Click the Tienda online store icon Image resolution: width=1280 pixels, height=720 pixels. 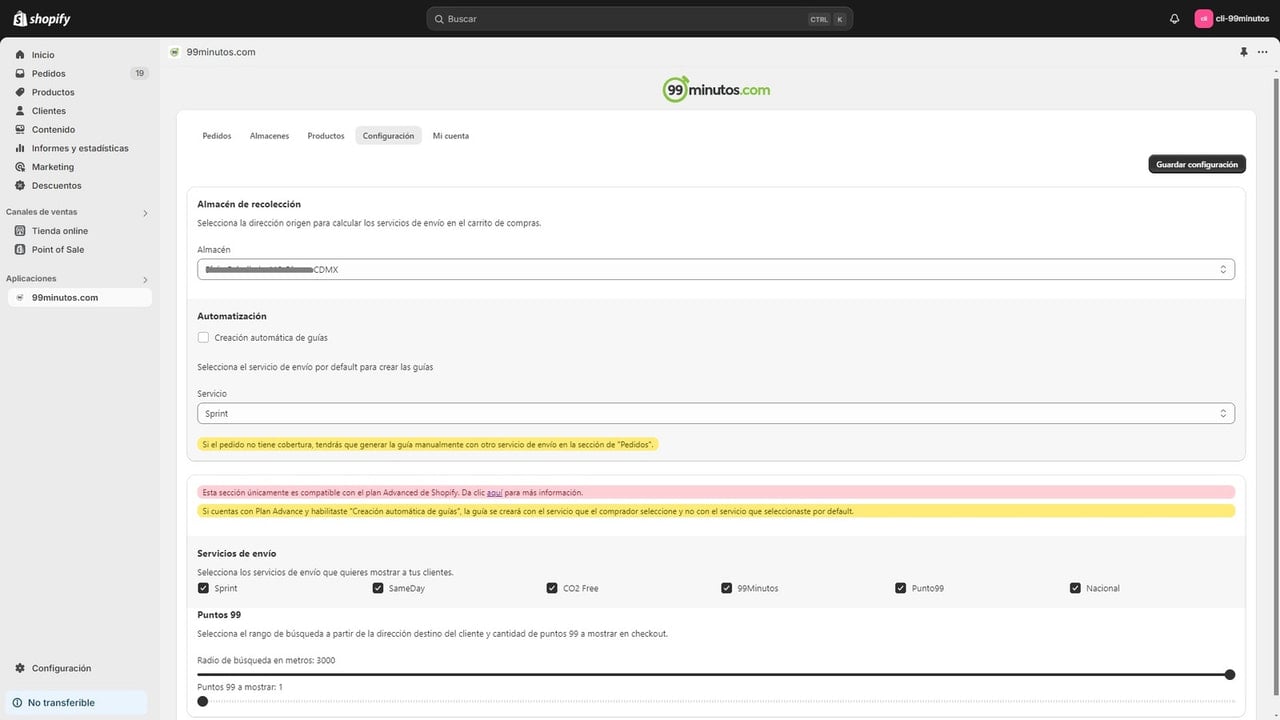pos(20,231)
